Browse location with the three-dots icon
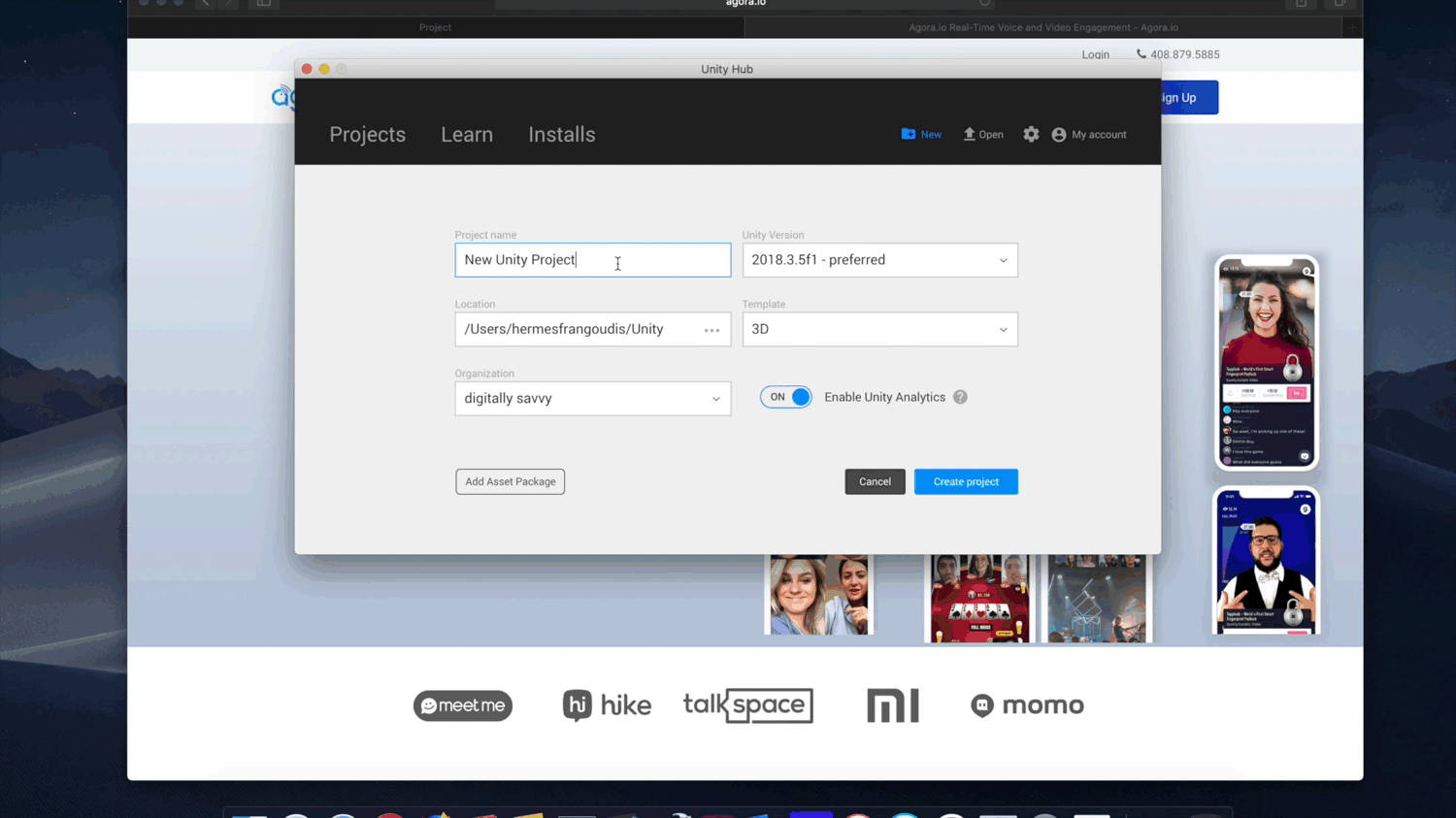Screen dimensions: 1456x818 click(711, 330)
